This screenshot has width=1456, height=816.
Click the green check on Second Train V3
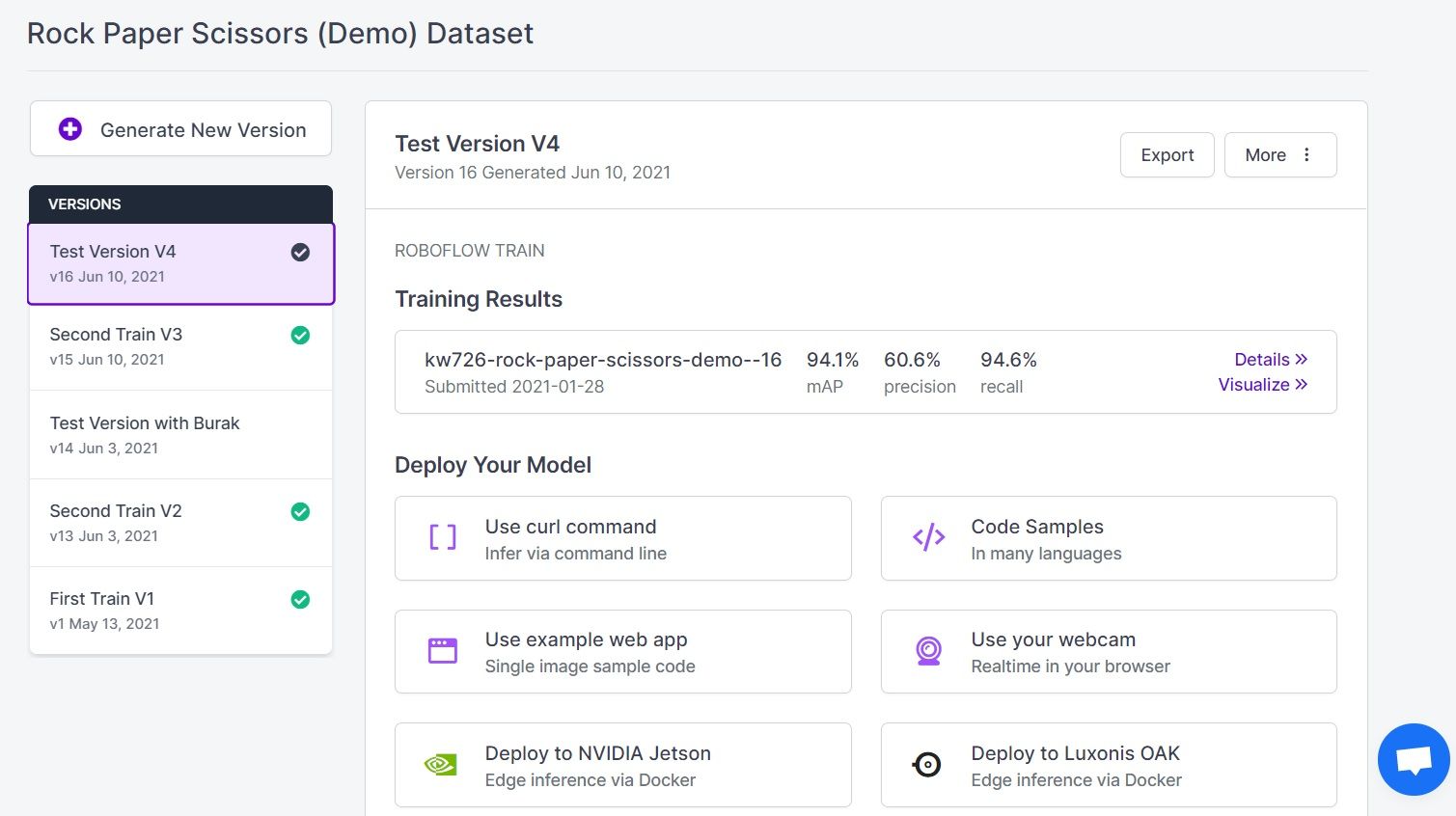point(300,335)
